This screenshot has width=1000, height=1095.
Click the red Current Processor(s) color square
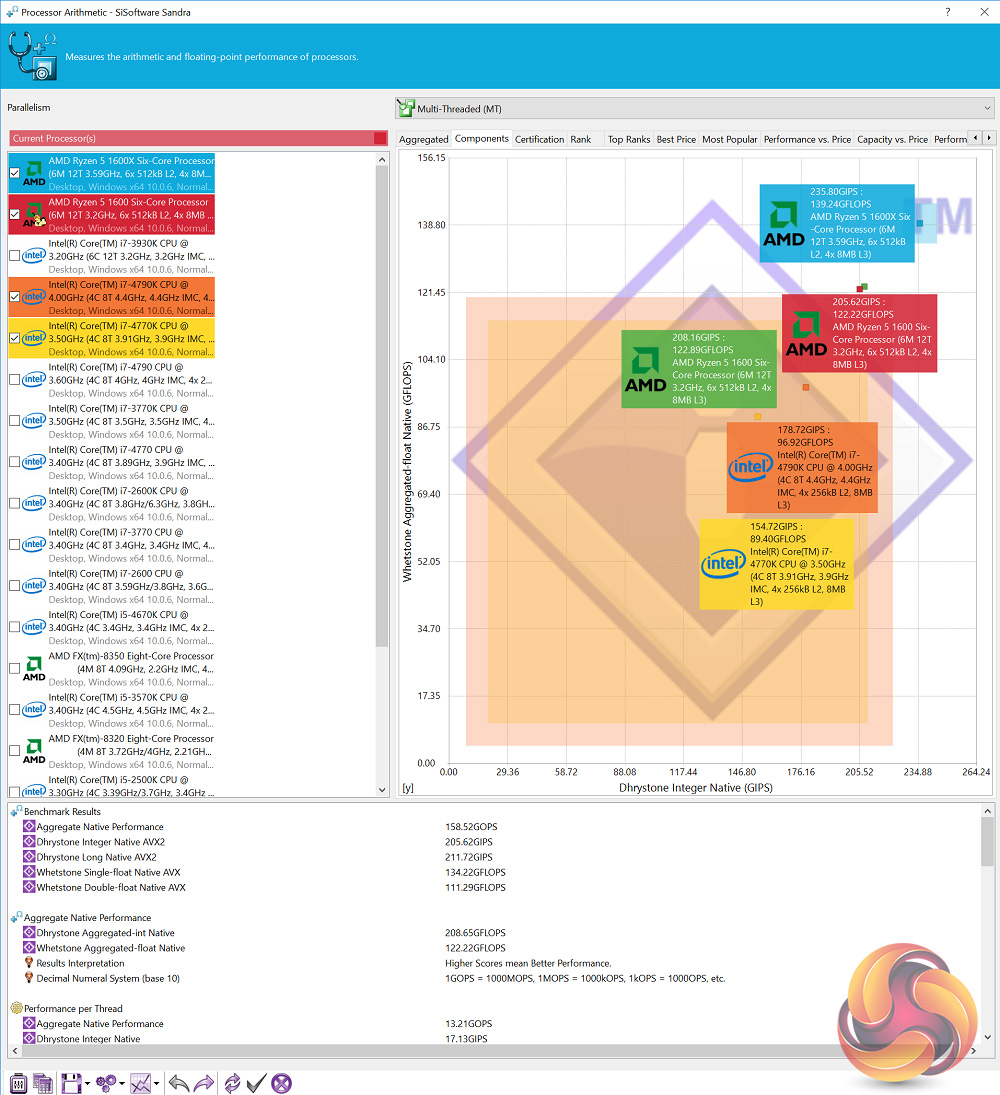click(x=380, y=138)
